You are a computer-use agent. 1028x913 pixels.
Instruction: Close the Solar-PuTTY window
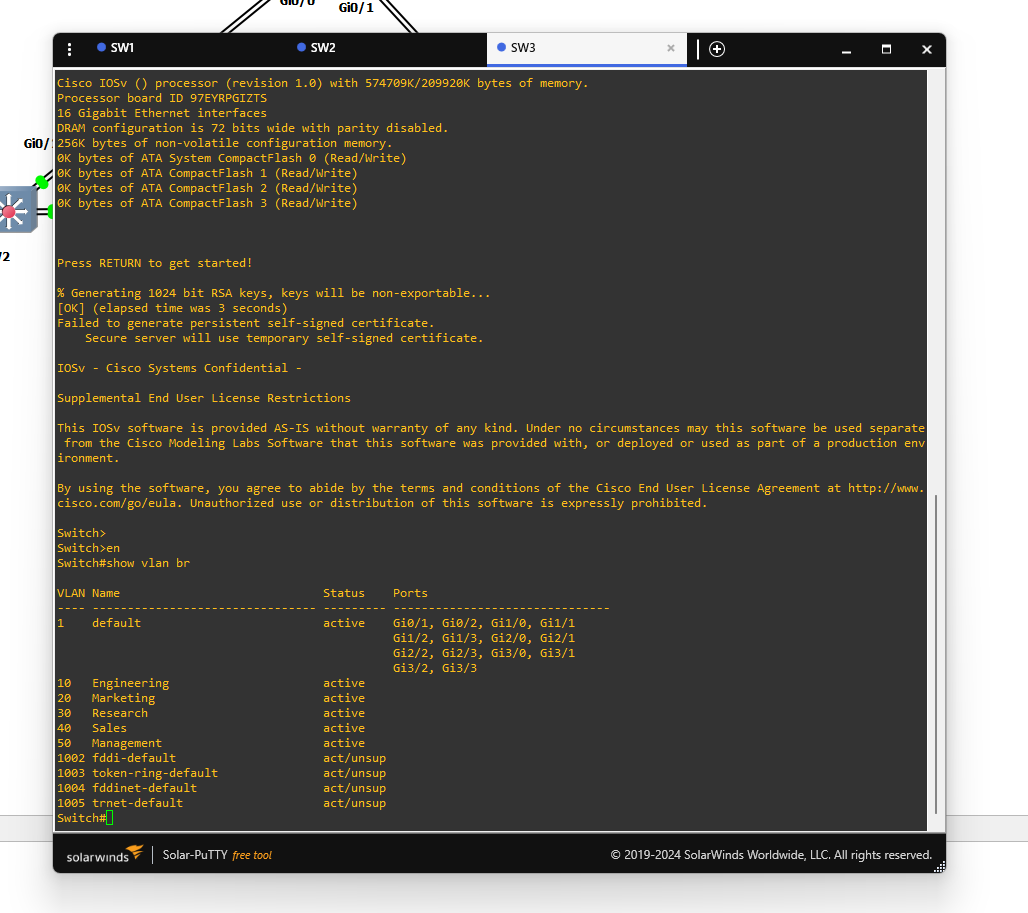click(926, 49)
